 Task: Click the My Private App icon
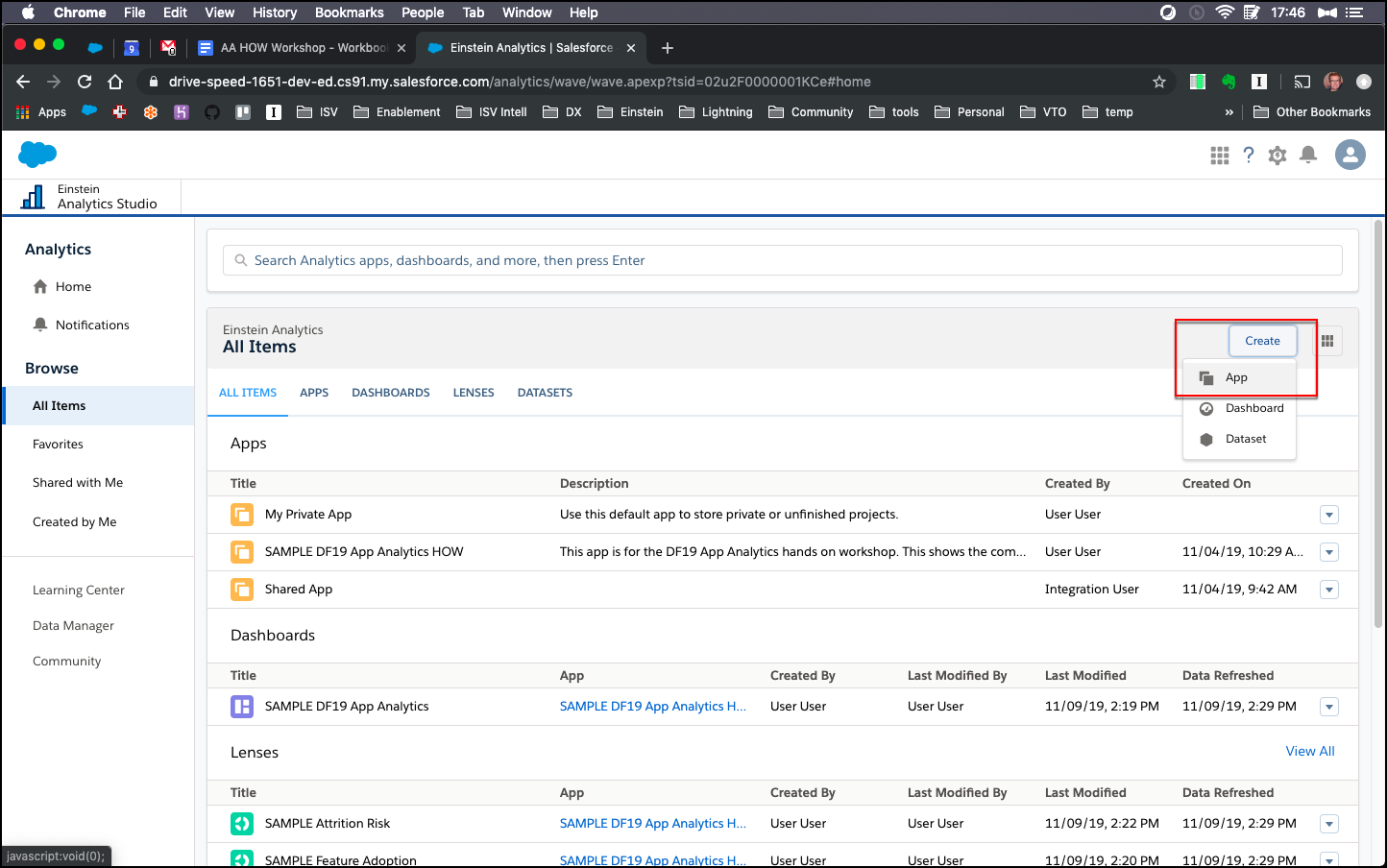tap(242, 515)
